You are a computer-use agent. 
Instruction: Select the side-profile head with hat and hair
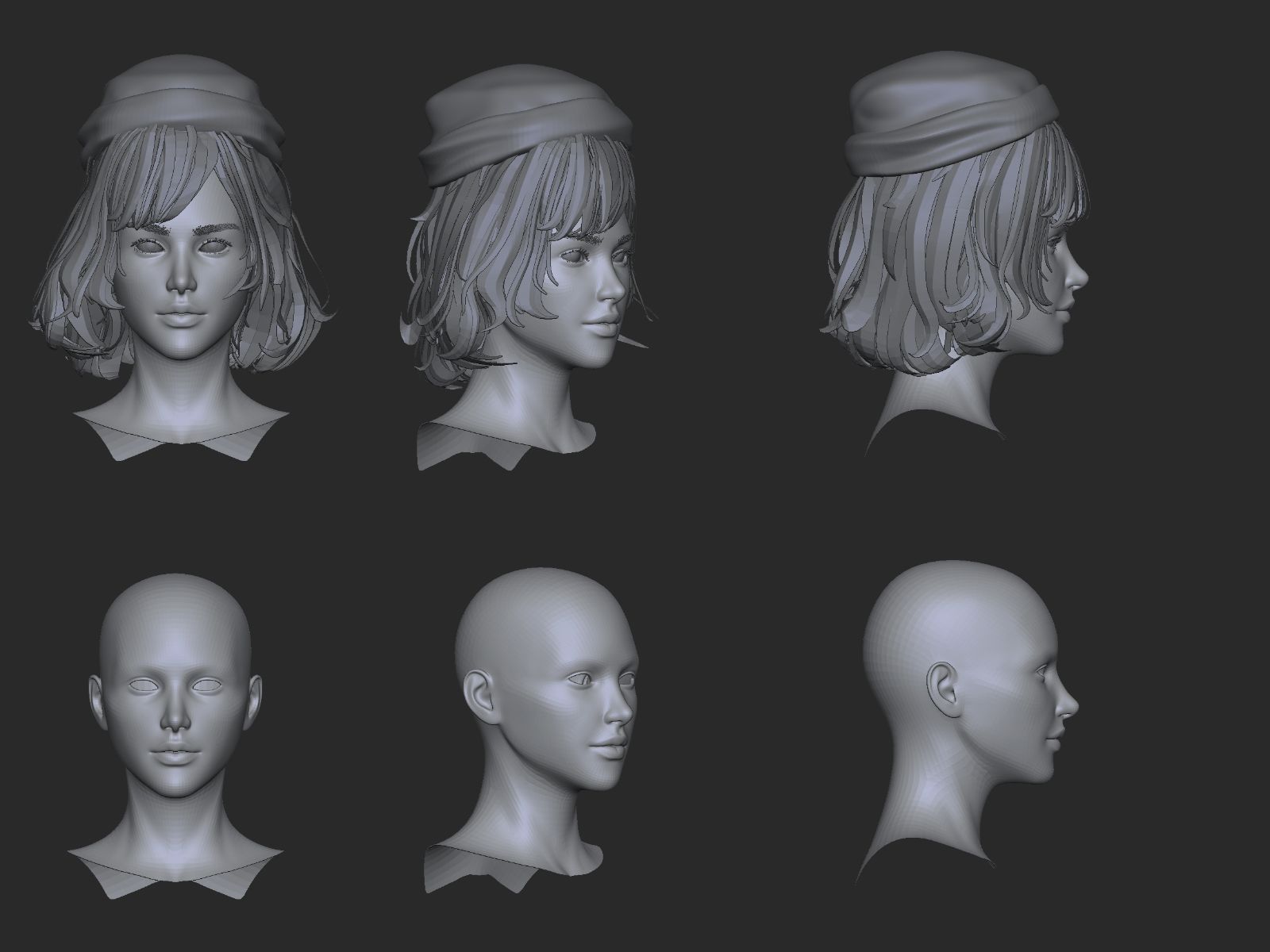tap(956, 254)
